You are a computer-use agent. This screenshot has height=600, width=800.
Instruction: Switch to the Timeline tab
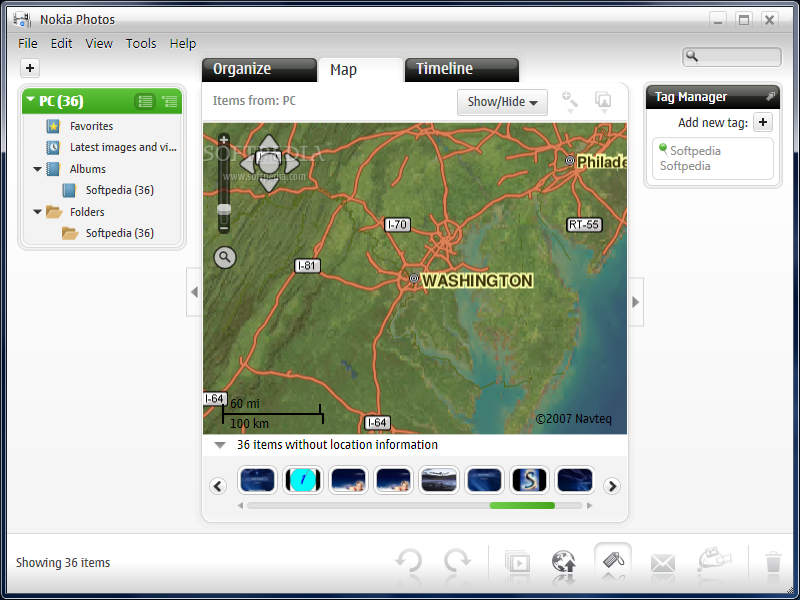[x=462, y=69]
